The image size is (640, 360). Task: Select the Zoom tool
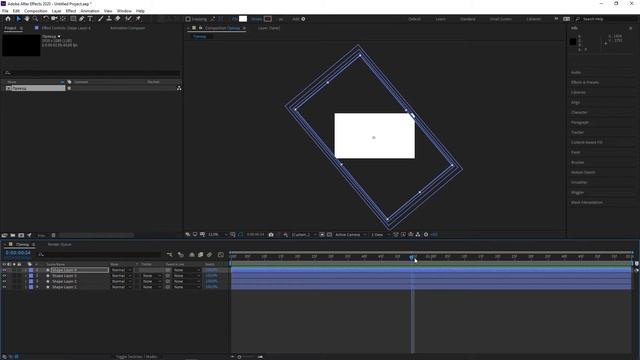(36, 19)
